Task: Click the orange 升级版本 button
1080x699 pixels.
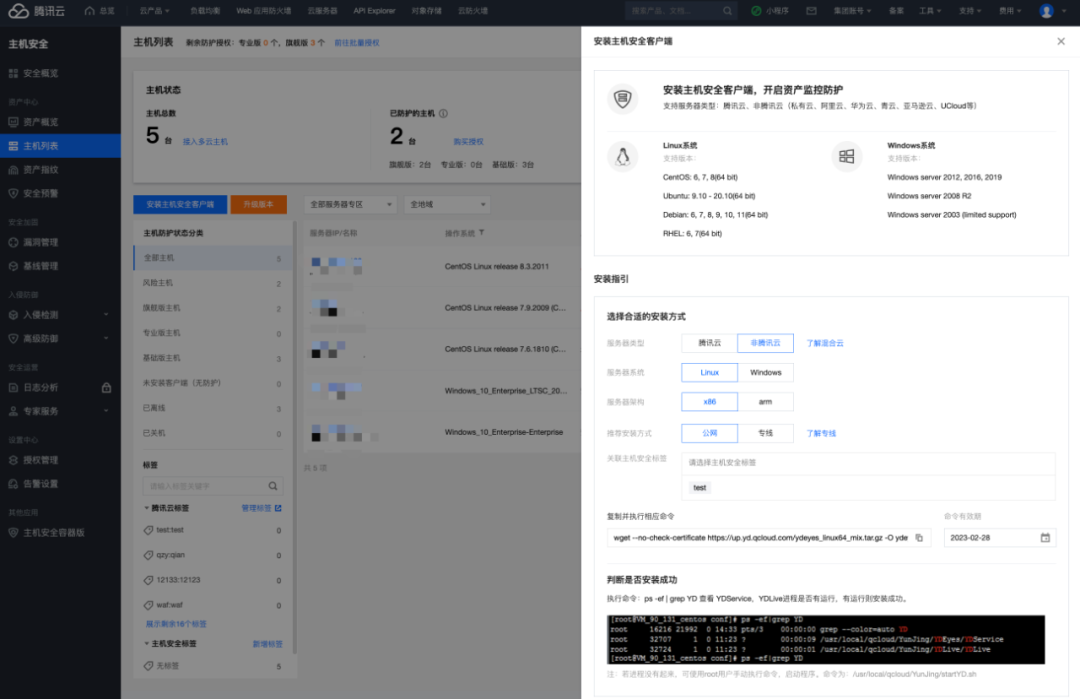Action: 258,205
